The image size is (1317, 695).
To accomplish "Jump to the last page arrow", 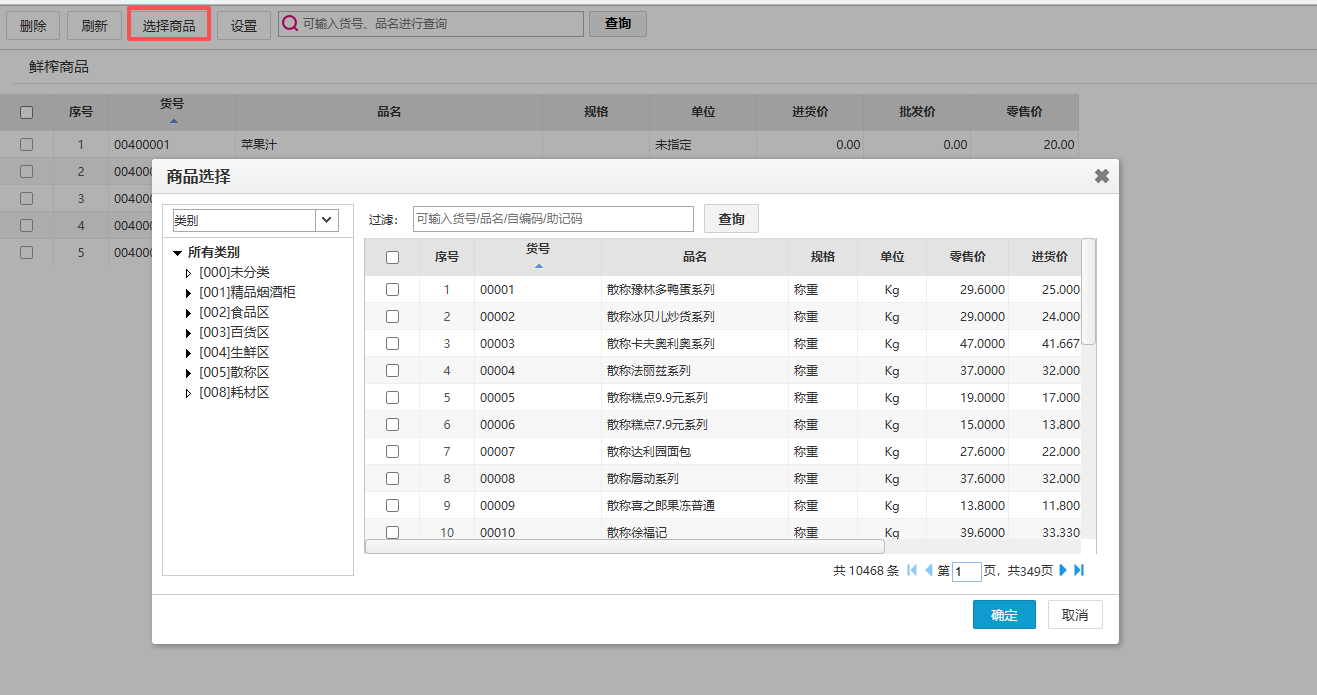I will point(1079,571).
